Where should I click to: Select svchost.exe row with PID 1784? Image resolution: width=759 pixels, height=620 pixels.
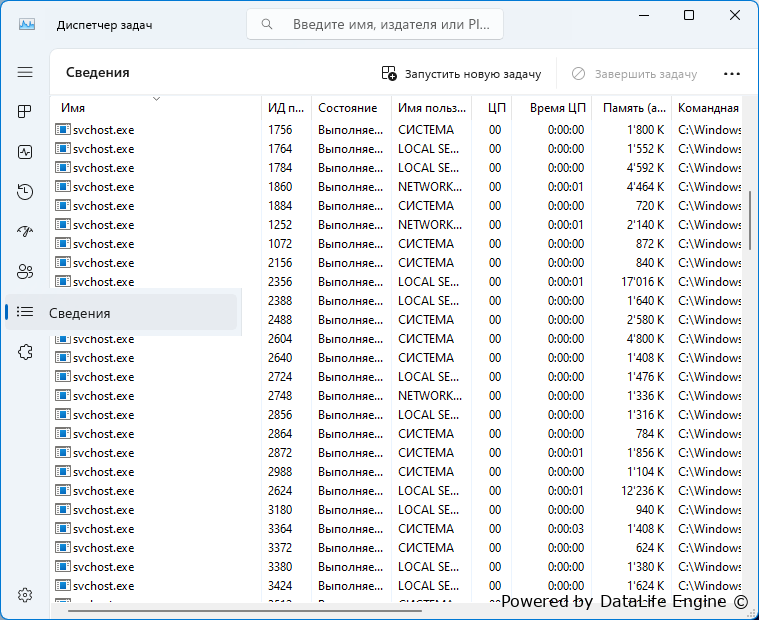396,168
